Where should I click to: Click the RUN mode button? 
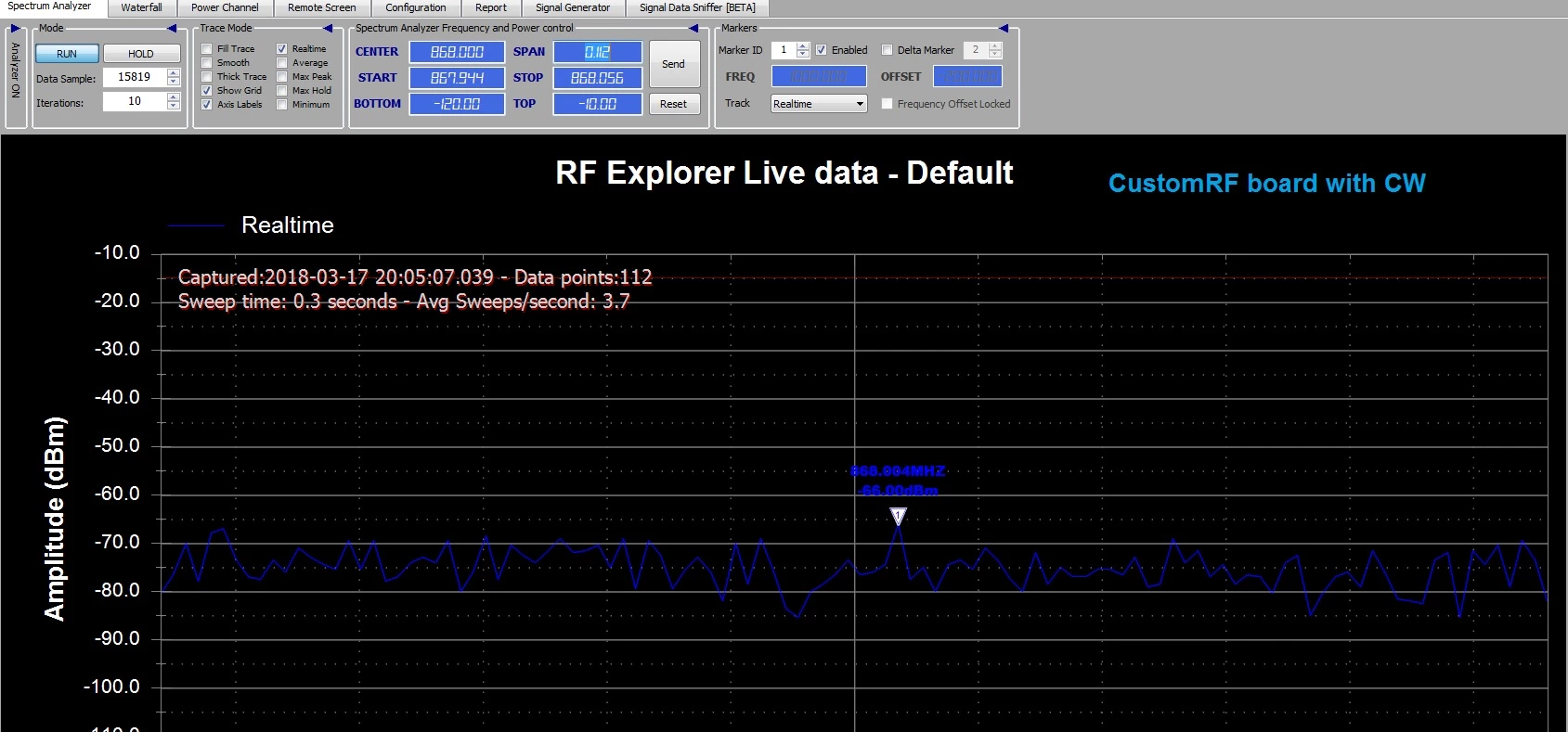pos(67,54)
